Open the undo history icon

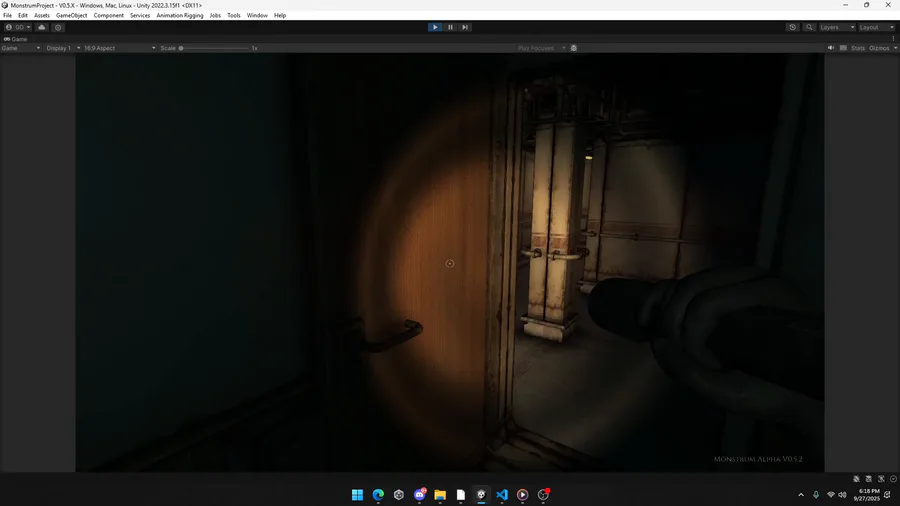coord(793,27)
